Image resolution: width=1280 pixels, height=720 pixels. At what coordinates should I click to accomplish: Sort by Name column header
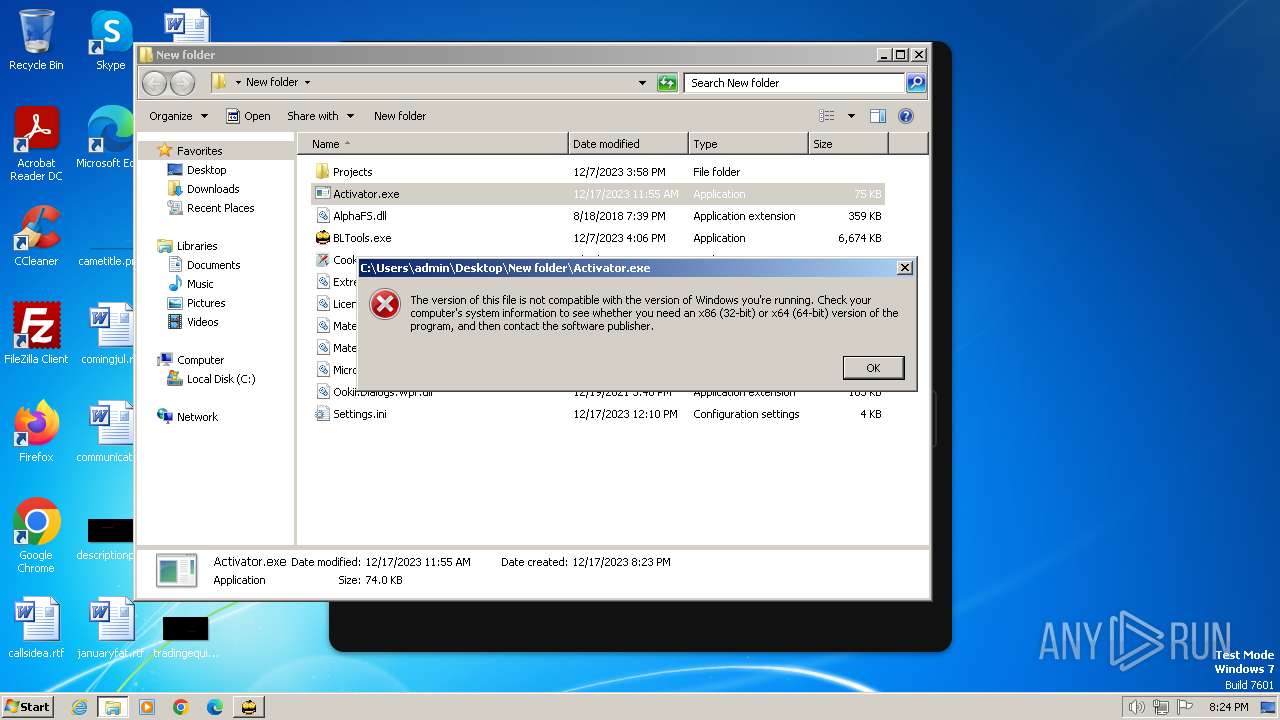point(433,144)
